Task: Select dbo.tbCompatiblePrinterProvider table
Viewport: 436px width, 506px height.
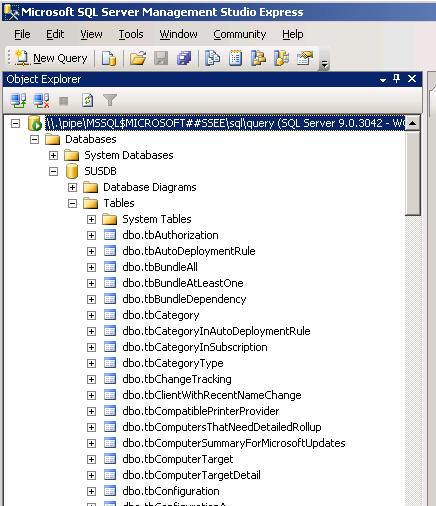Action: point(201,411)
